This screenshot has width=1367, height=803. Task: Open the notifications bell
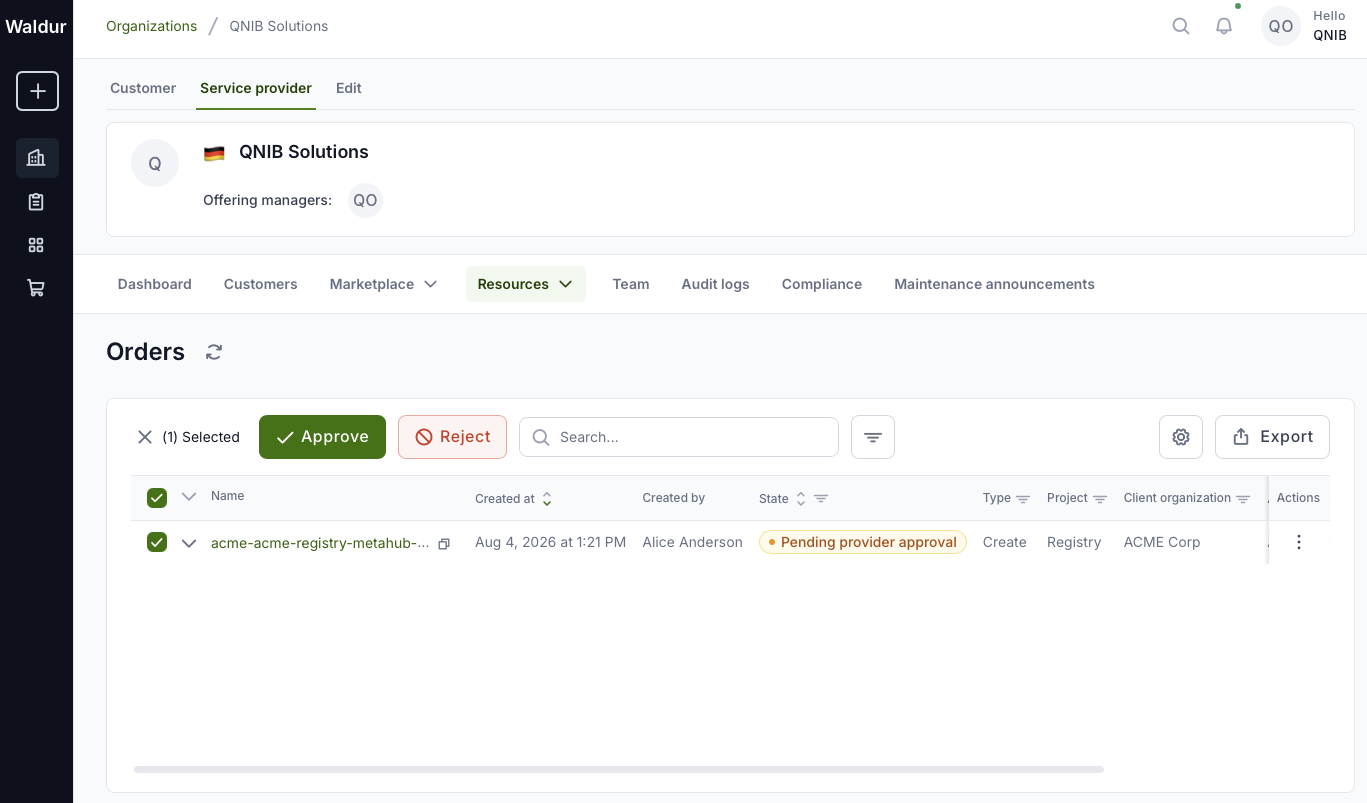point(1224,27)
